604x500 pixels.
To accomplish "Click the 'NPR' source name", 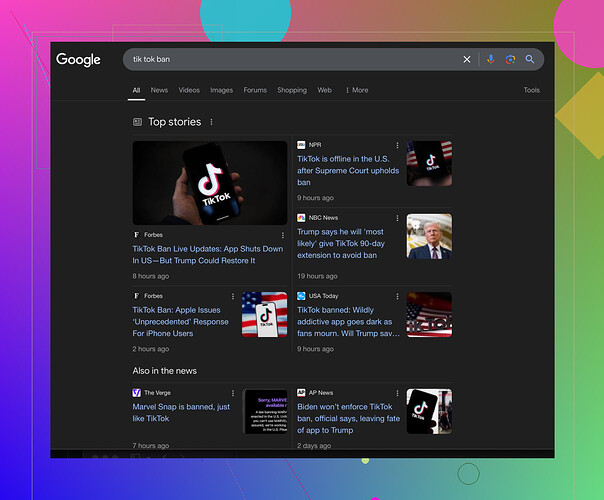I will pos(315,145).
